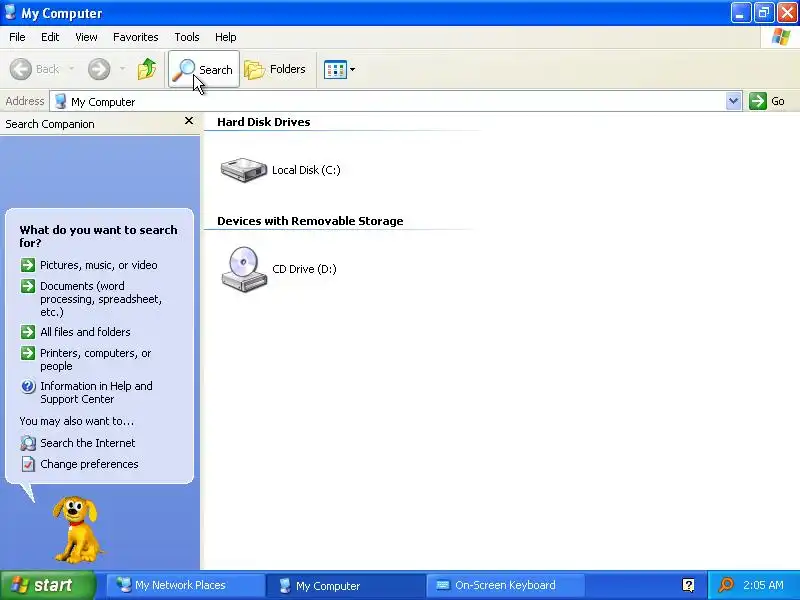Open the Edit menu
The height and width of the screenshot is (600, 800).
point(50,37)
